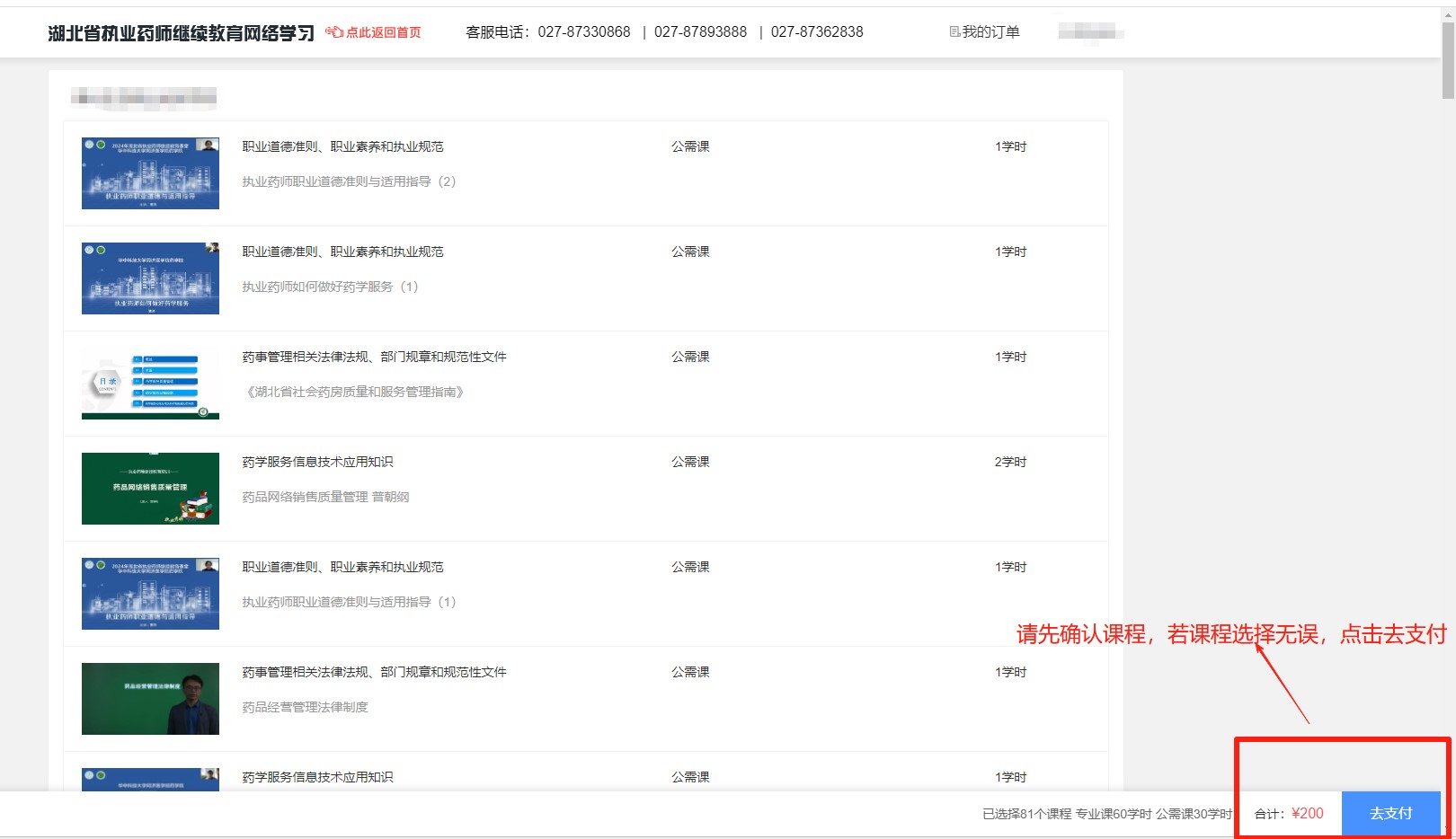Click the 去支付 button
Image resolution: width=1456 pixels, height=839 pixels.
point(1390,813)
